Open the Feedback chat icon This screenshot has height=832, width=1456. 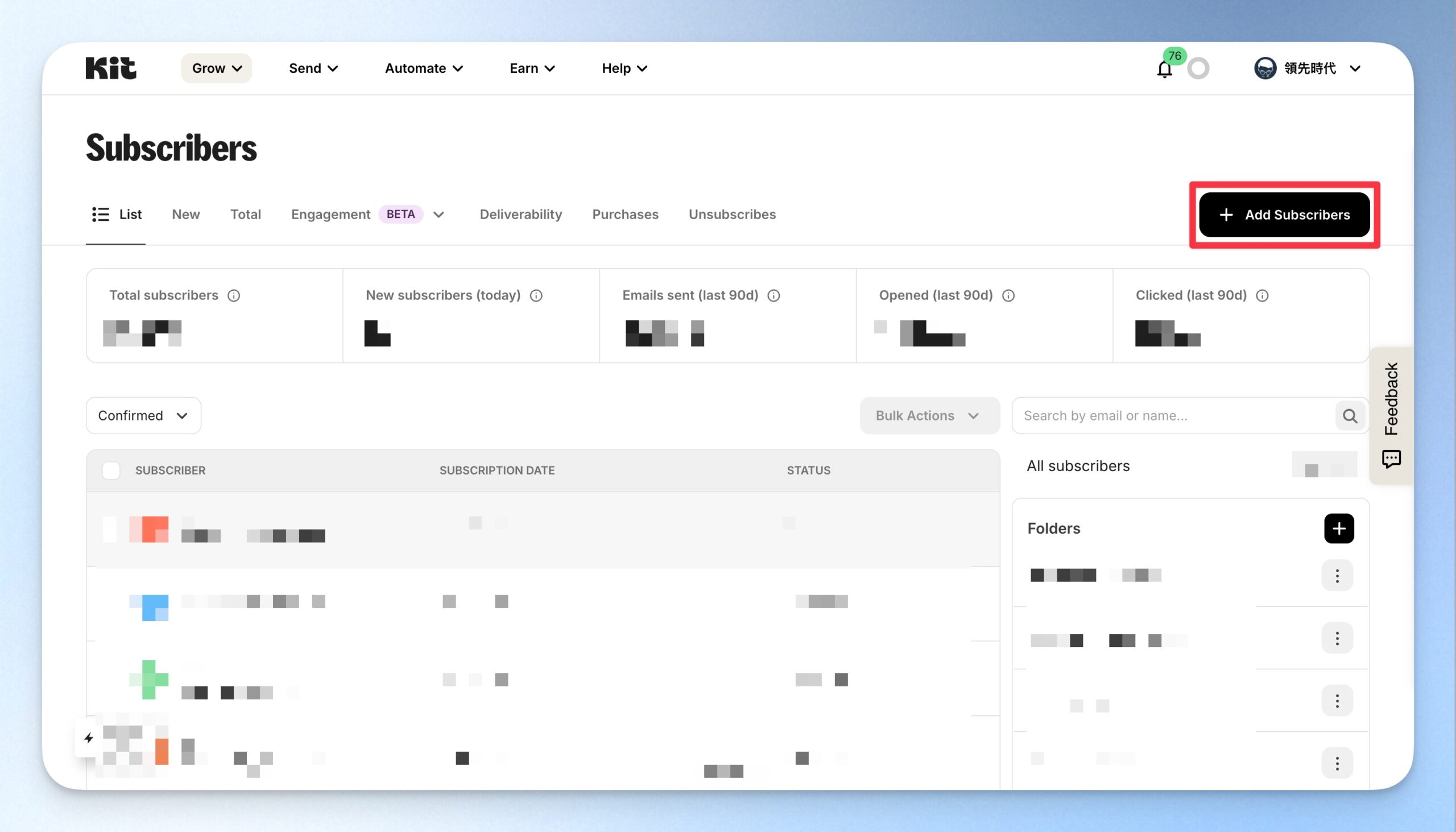coord(1391,459)
